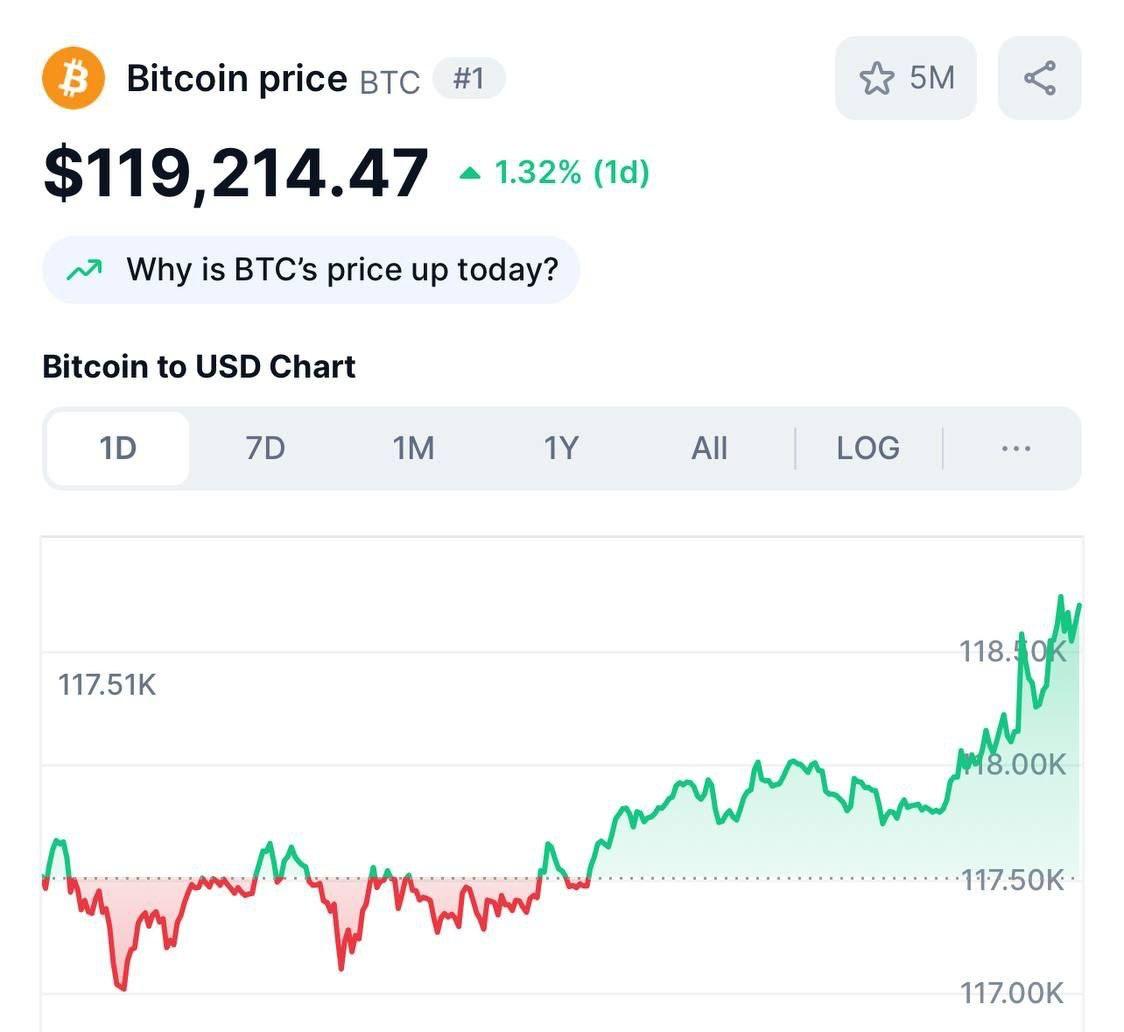Open "Why is BTC's price up today?"
The height and width of the screenshot is (1032, 1124).
tap(342, 269)
